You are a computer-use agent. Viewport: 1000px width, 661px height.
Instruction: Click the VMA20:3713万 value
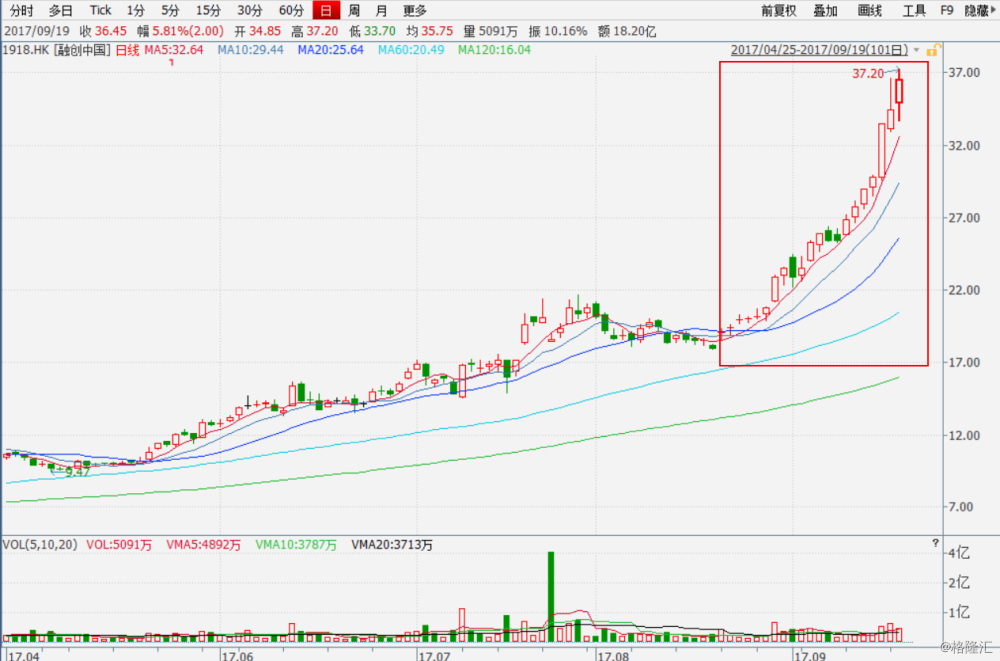[392, 545]
